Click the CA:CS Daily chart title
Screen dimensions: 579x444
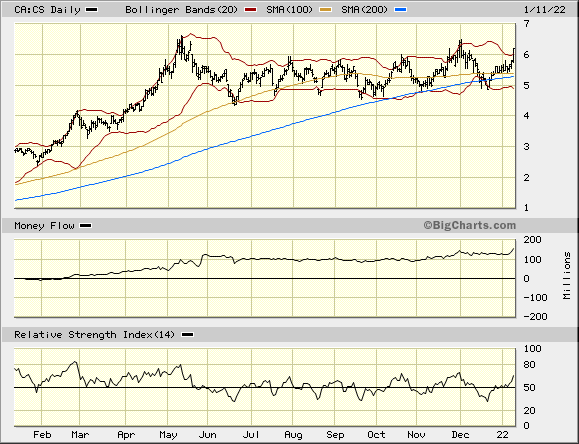pos(47,10)
